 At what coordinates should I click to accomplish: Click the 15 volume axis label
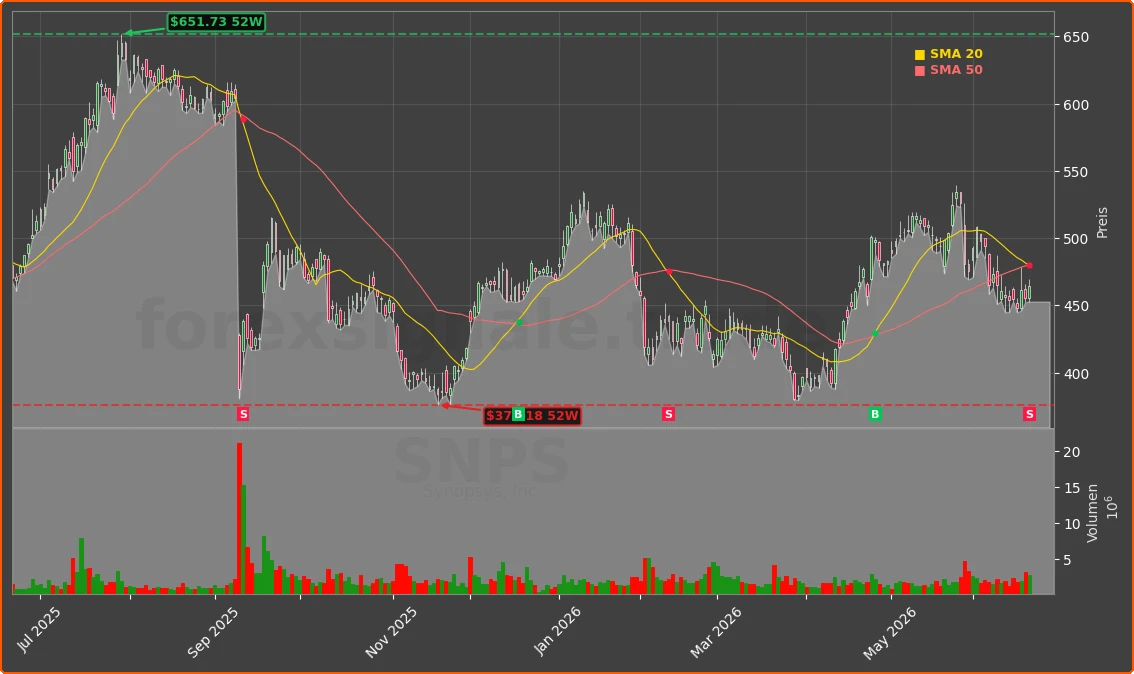point(1072,488)
